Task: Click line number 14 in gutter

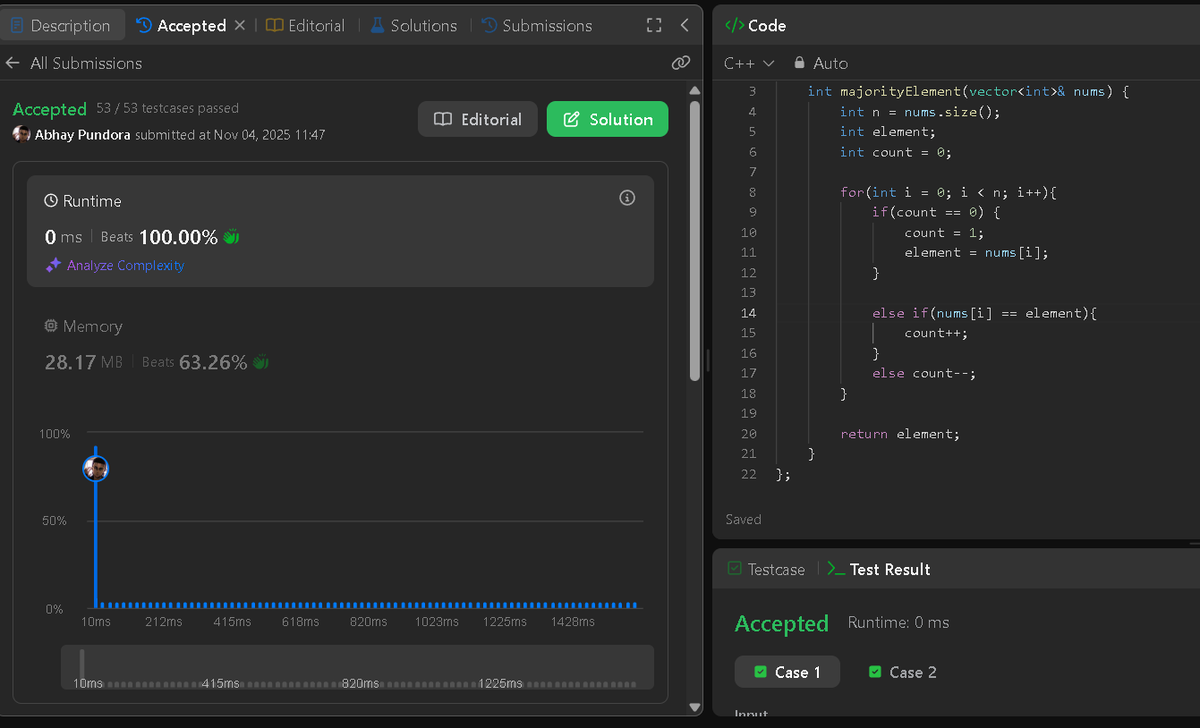Action: click(748, 313)
